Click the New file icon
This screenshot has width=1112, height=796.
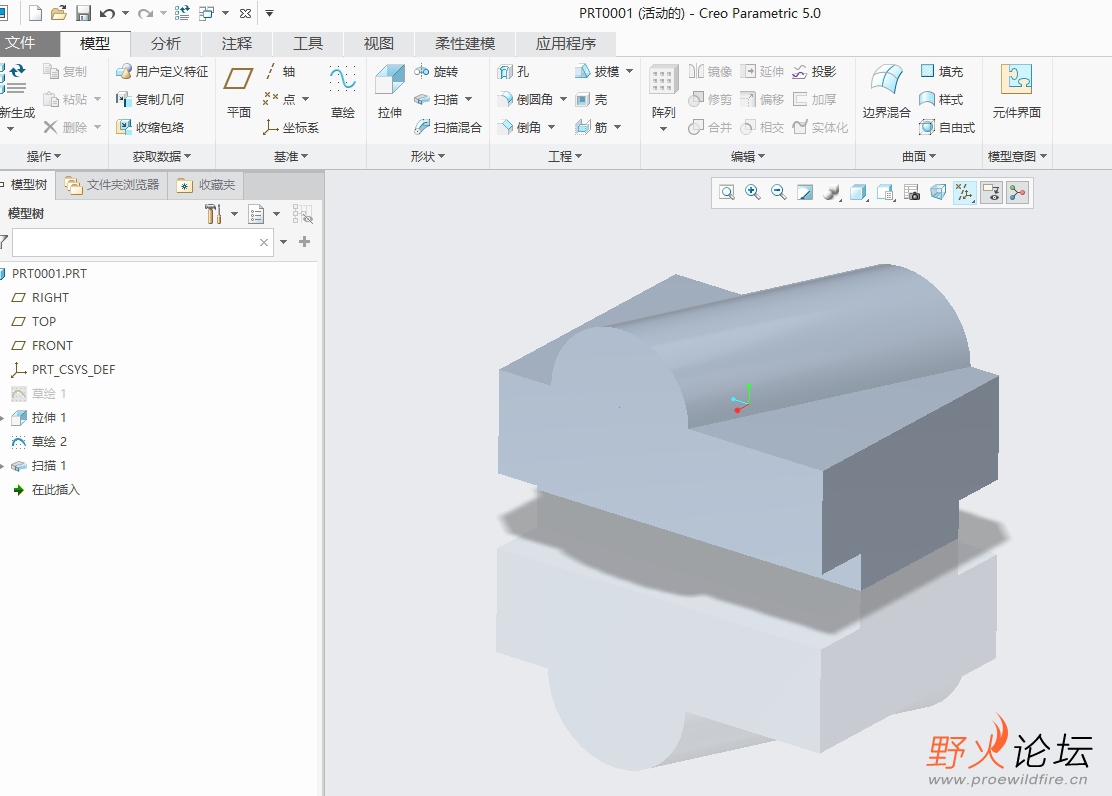click(x=35, y=13)
